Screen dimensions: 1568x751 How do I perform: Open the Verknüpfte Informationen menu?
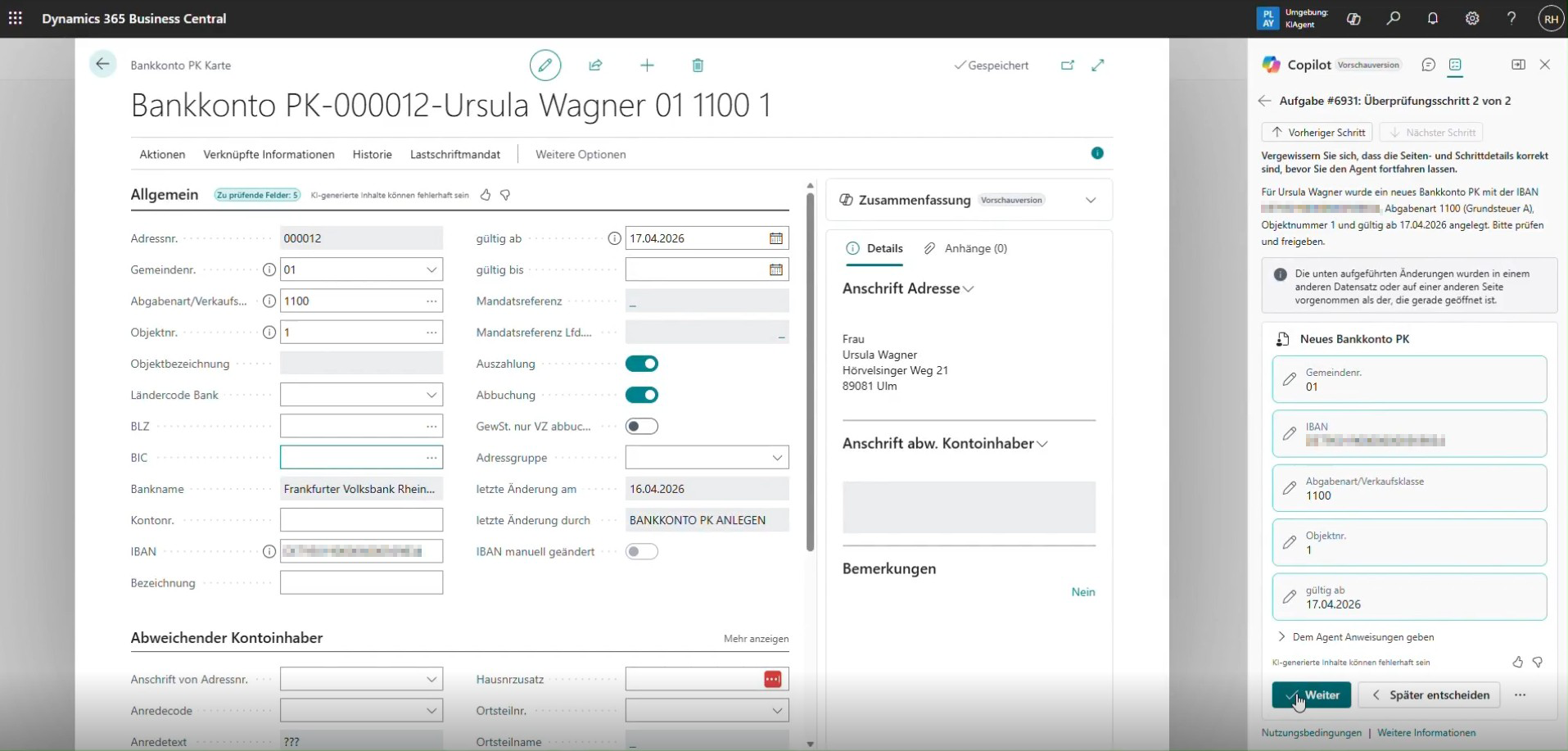click(x=269, y=154)
